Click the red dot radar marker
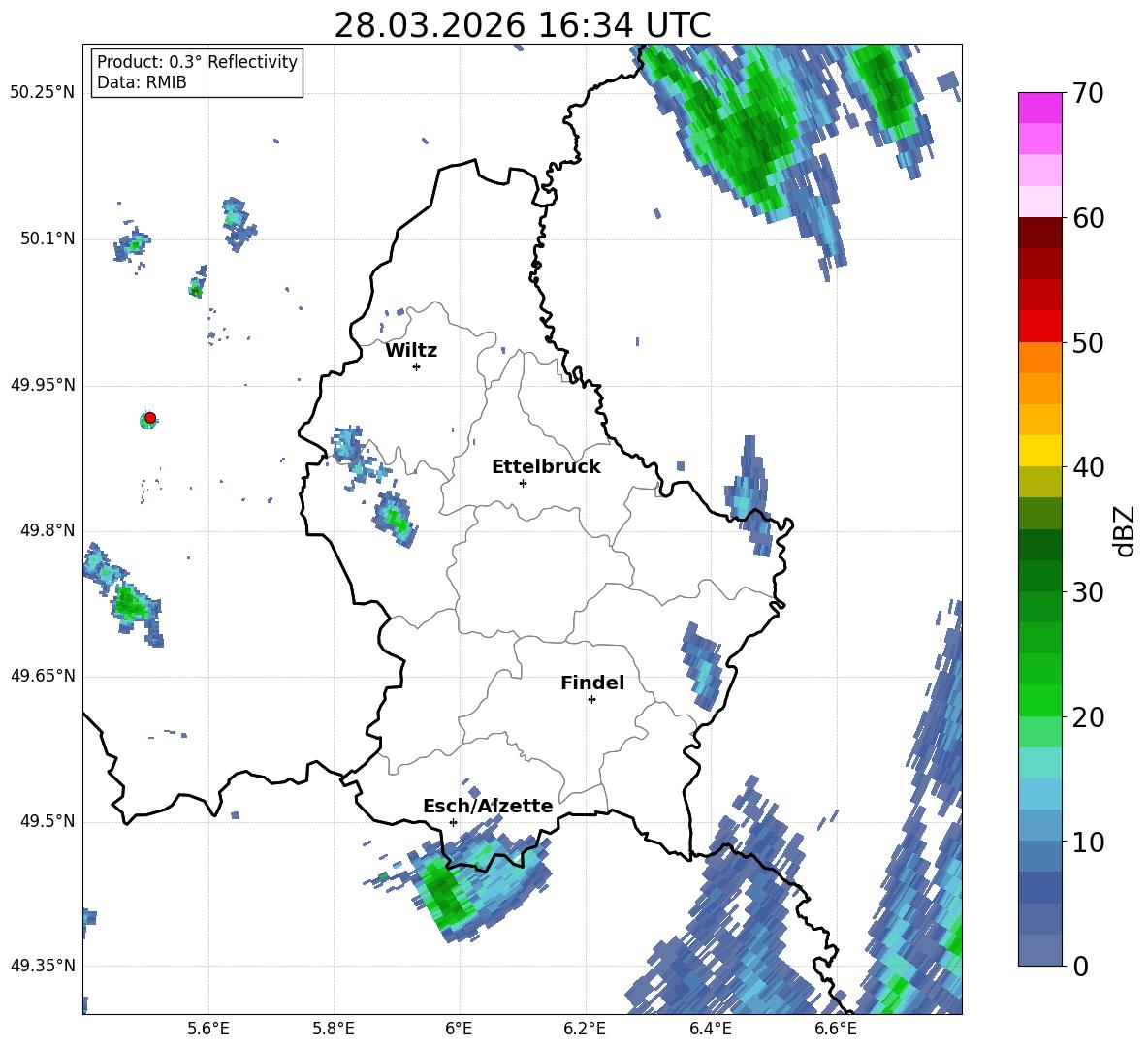The width and height of the screenshot is (1148, 1048). point(150,418)
